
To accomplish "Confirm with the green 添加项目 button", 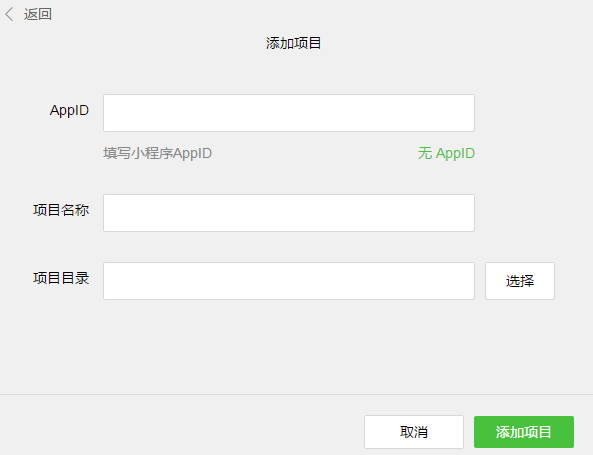I will click(x=524, y=432).
